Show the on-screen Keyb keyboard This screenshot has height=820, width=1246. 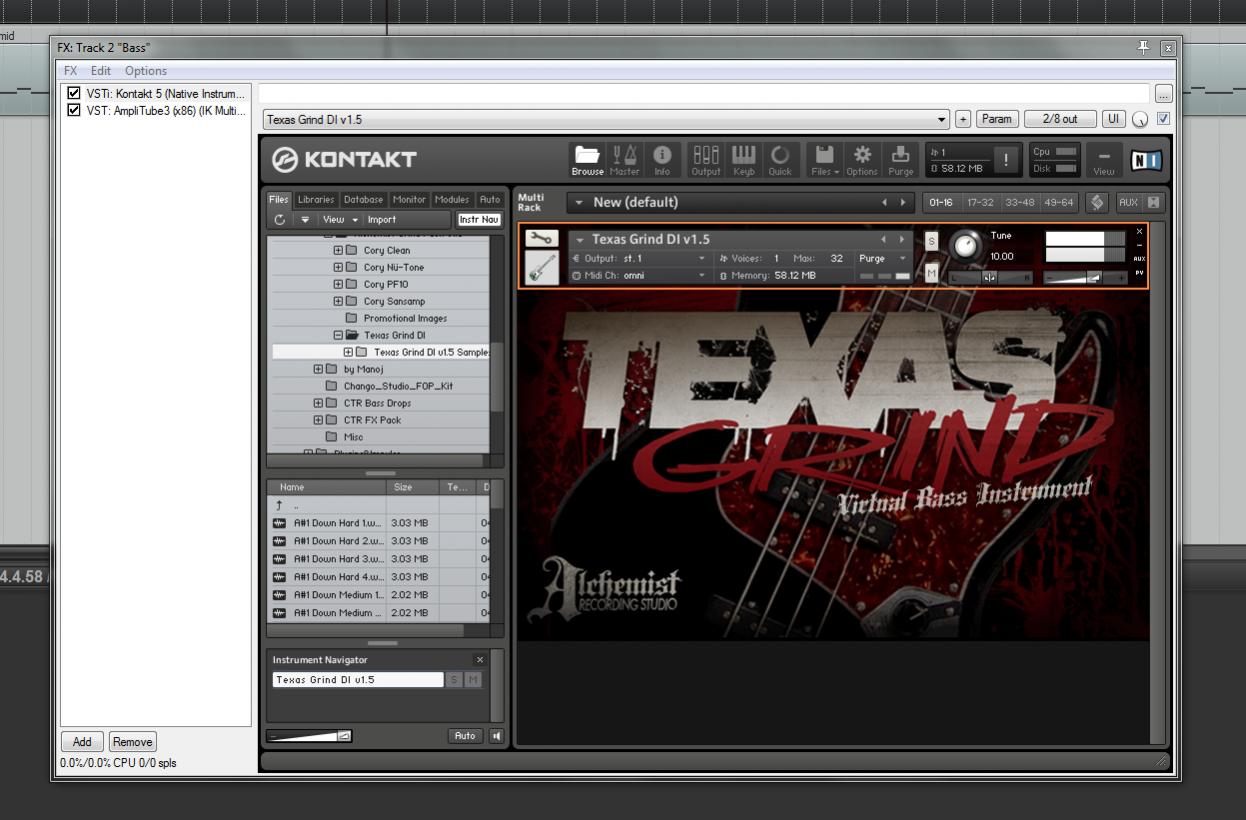coord(744,159)
